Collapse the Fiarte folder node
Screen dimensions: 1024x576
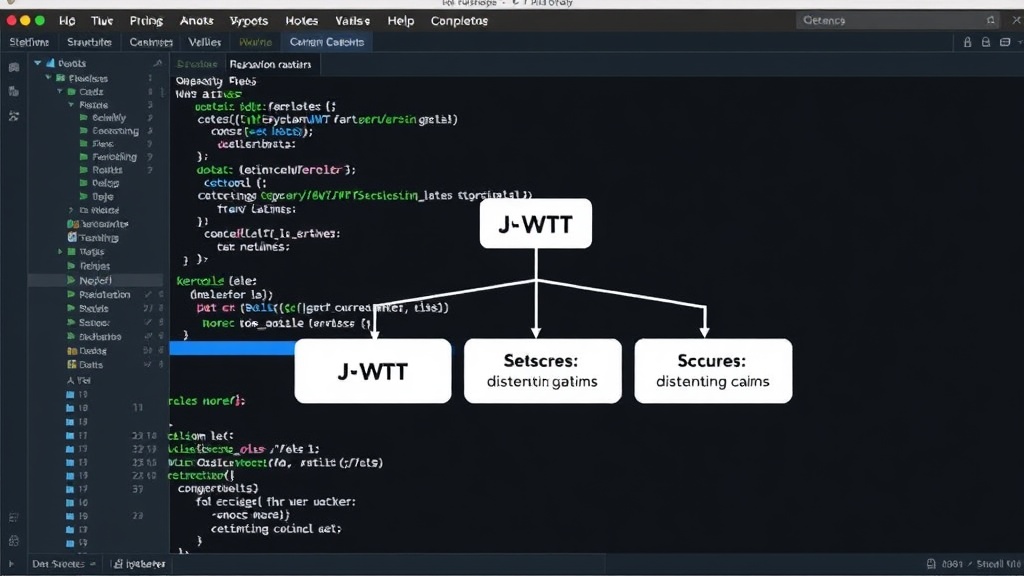71,104
